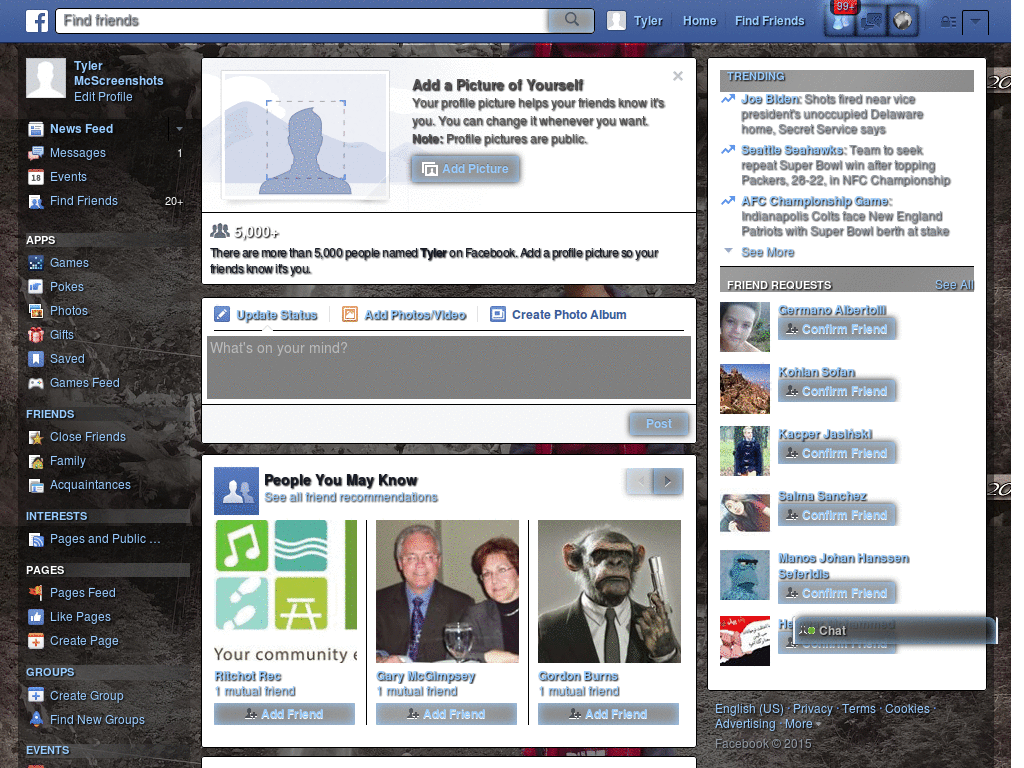
Task: Add Gordon Burns as a friend
Action: click(x=608, y=714)
